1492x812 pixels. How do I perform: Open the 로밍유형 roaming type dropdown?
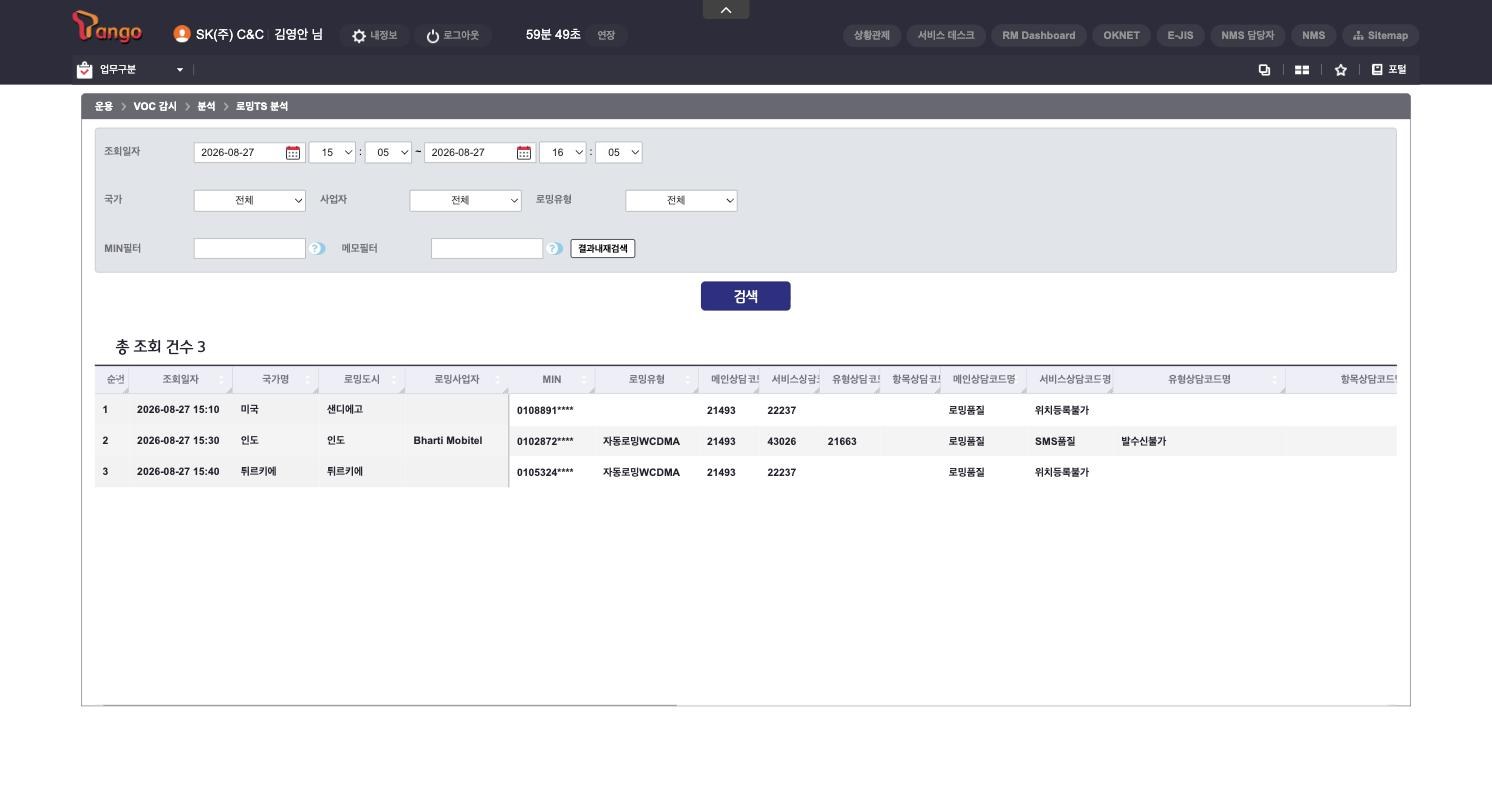682,201
